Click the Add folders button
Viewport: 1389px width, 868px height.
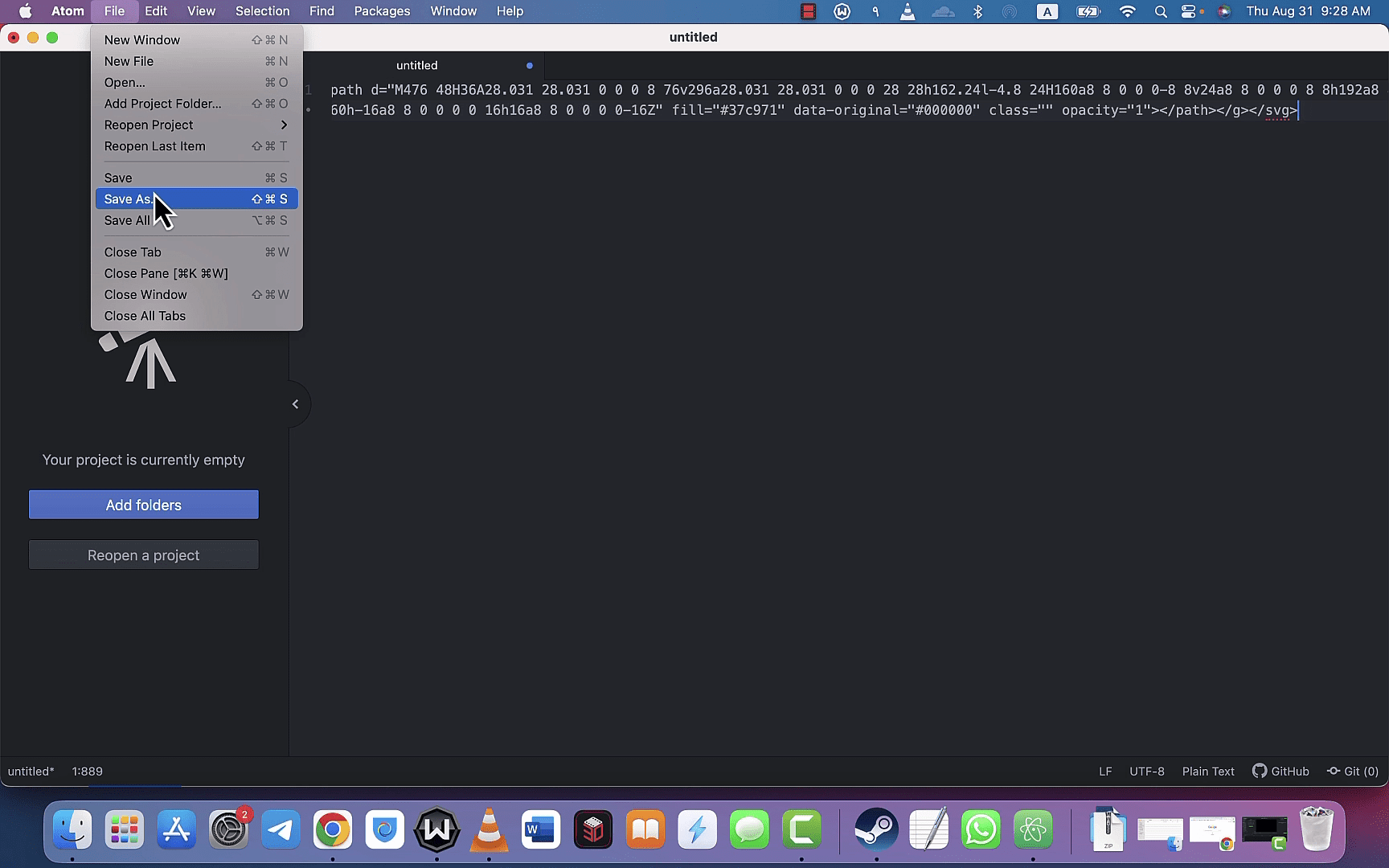144,505
